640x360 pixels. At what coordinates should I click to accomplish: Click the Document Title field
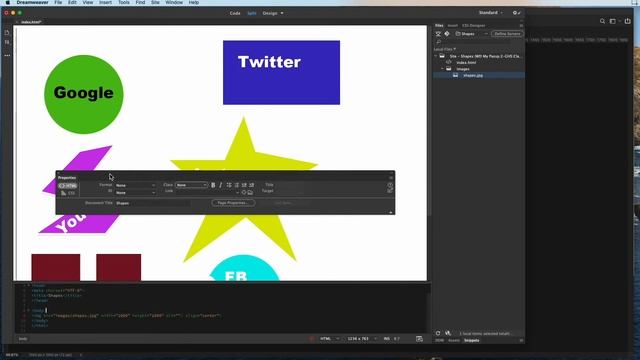coord(153,203)
